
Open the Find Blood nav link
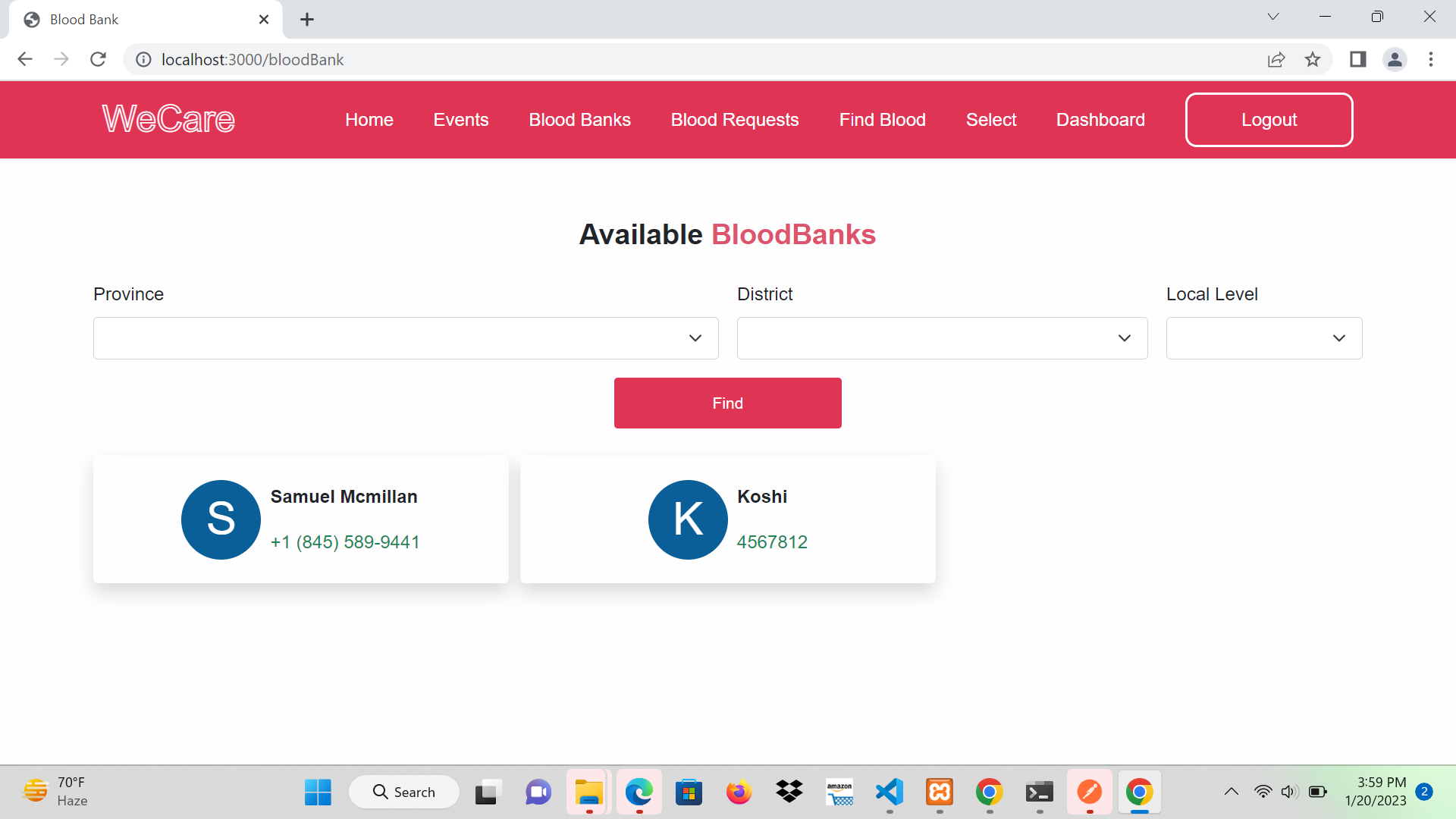[x=882, y=120]
